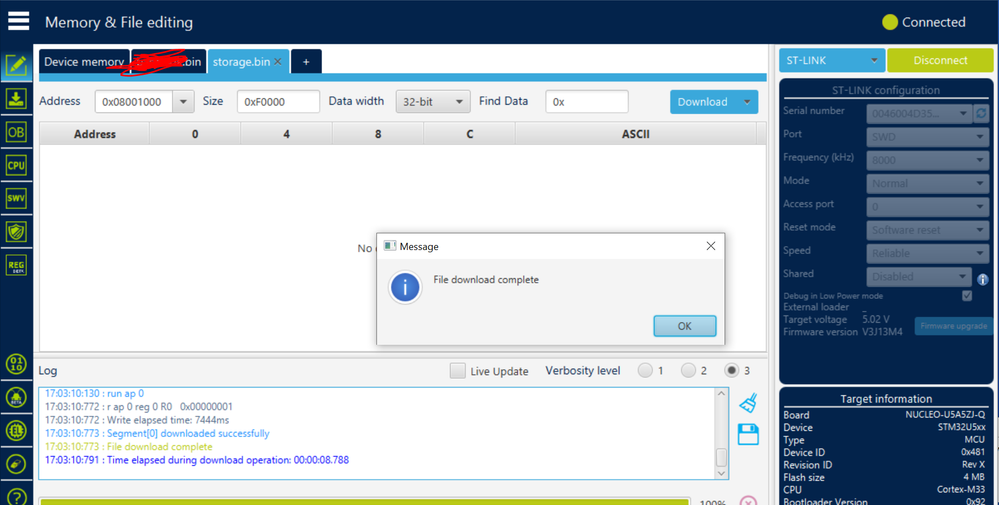Open the 0110 binary log icon
This screenshot has height=505, width=999.
16,364
